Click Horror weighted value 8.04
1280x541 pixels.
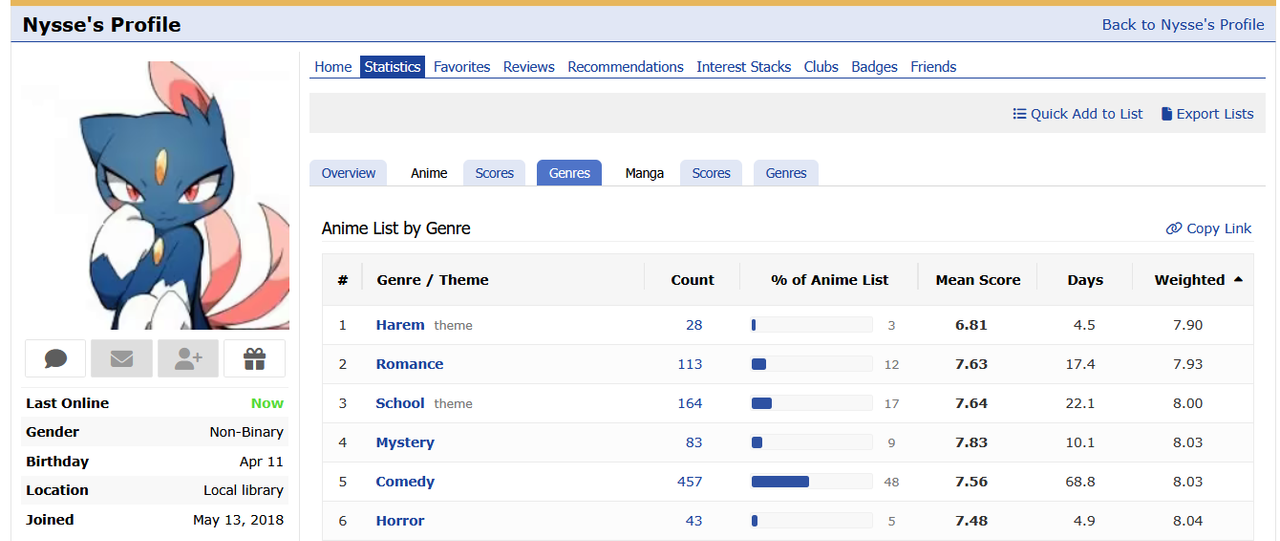tap(1188, 520)
